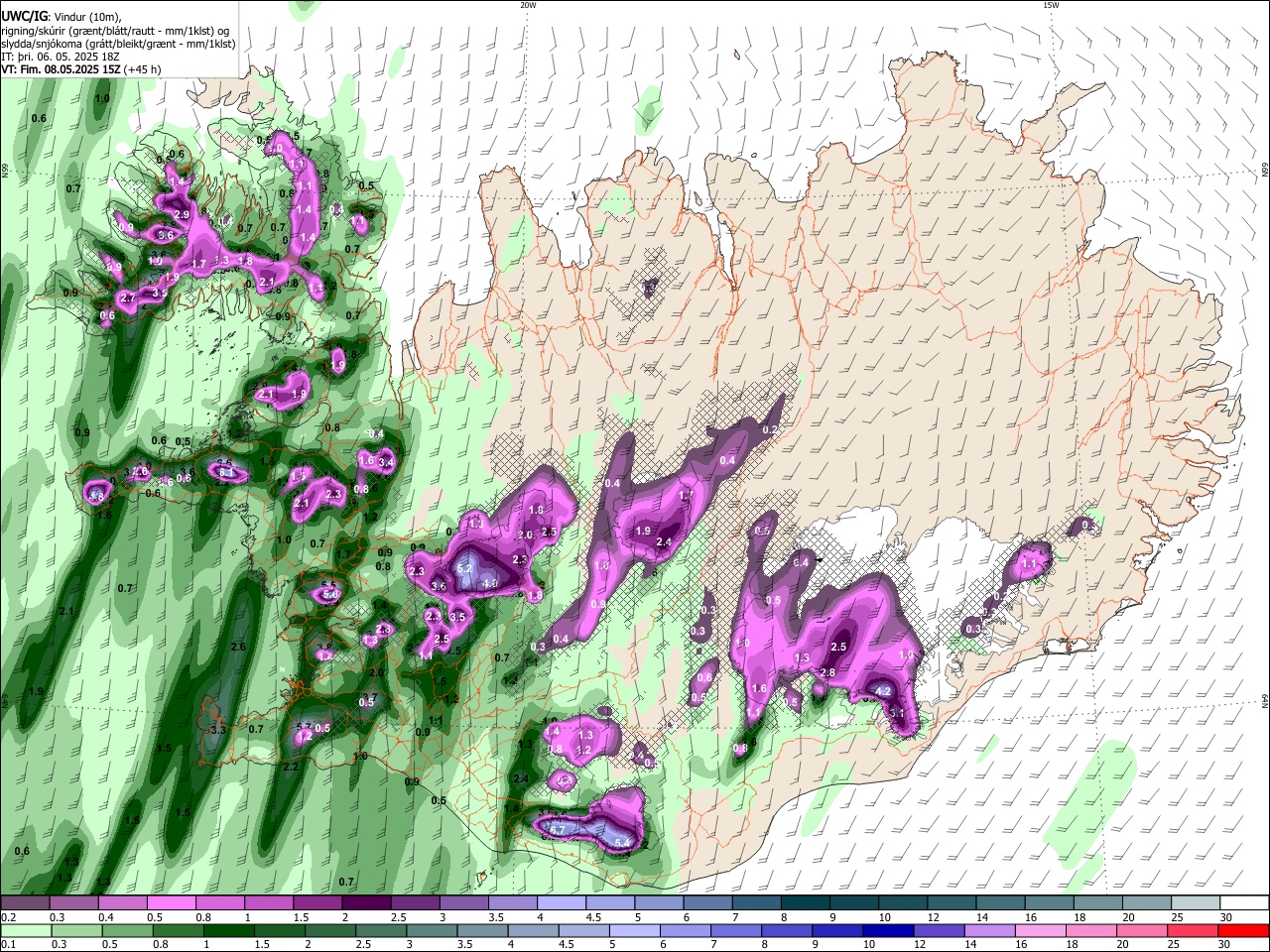Pick the pale green 0.1–0.3 swatch in lower legend

26,931
